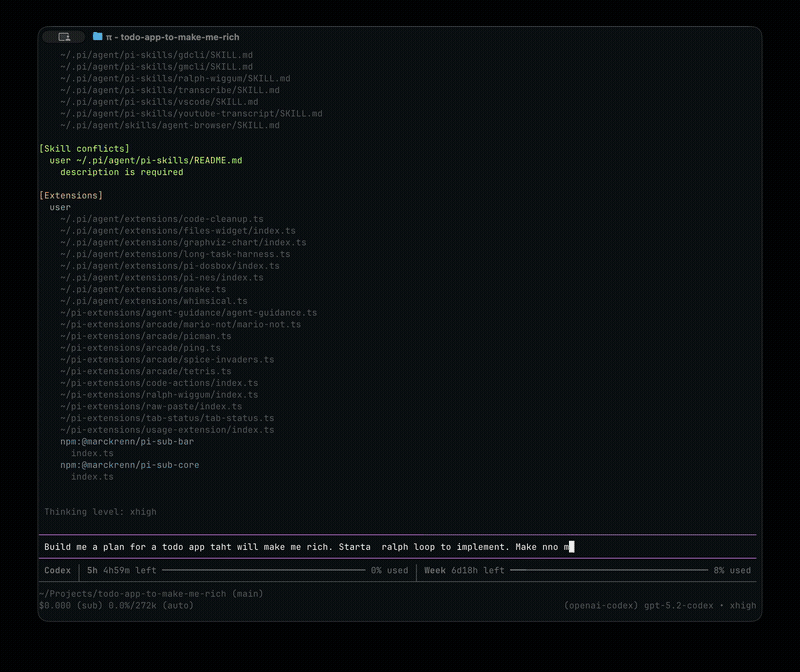800x672 pixels.
Task: Click the spice-invaders.ts path
Action: [167, 360]
